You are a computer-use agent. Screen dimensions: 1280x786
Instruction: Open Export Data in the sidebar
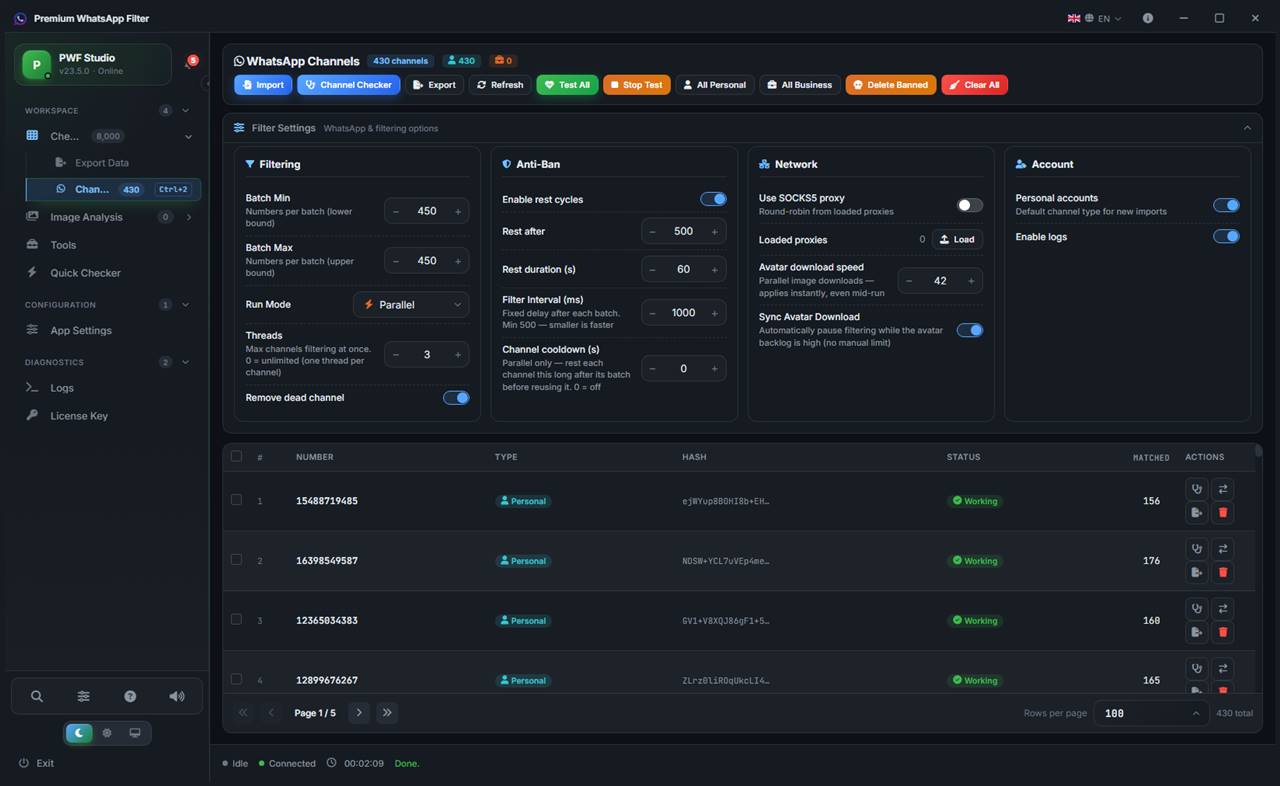click(101, 163)
